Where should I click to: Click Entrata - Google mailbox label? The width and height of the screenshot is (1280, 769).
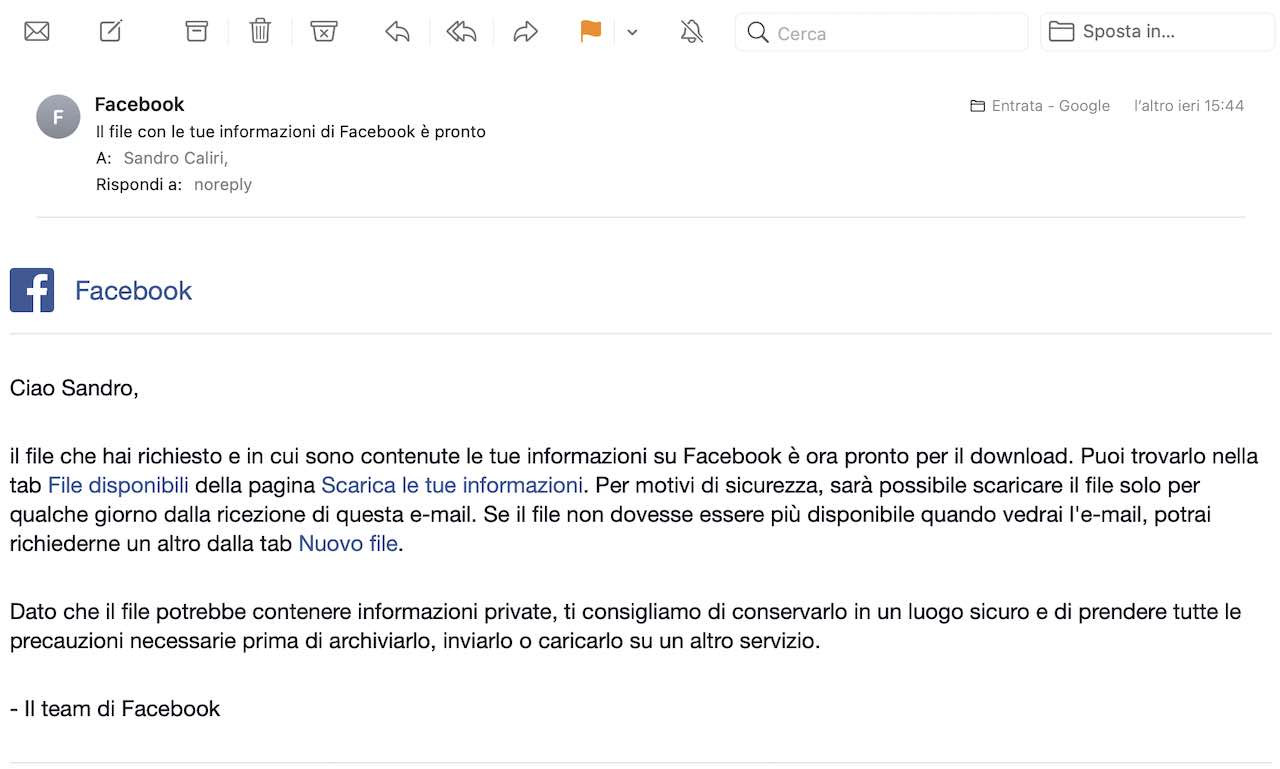[1051, 106]
